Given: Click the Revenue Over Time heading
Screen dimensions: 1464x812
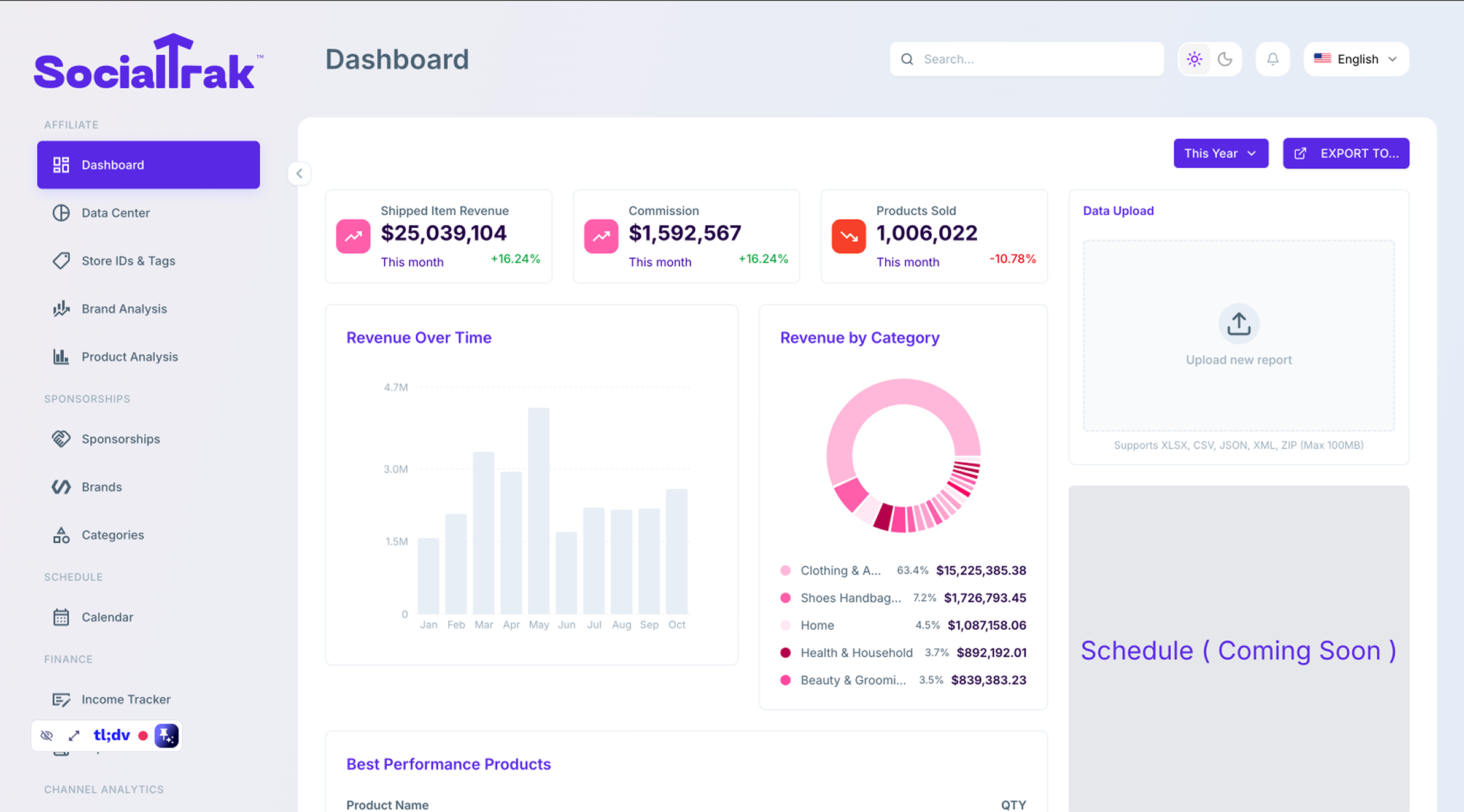Looking at the screenshot, I should click(419, 338).
